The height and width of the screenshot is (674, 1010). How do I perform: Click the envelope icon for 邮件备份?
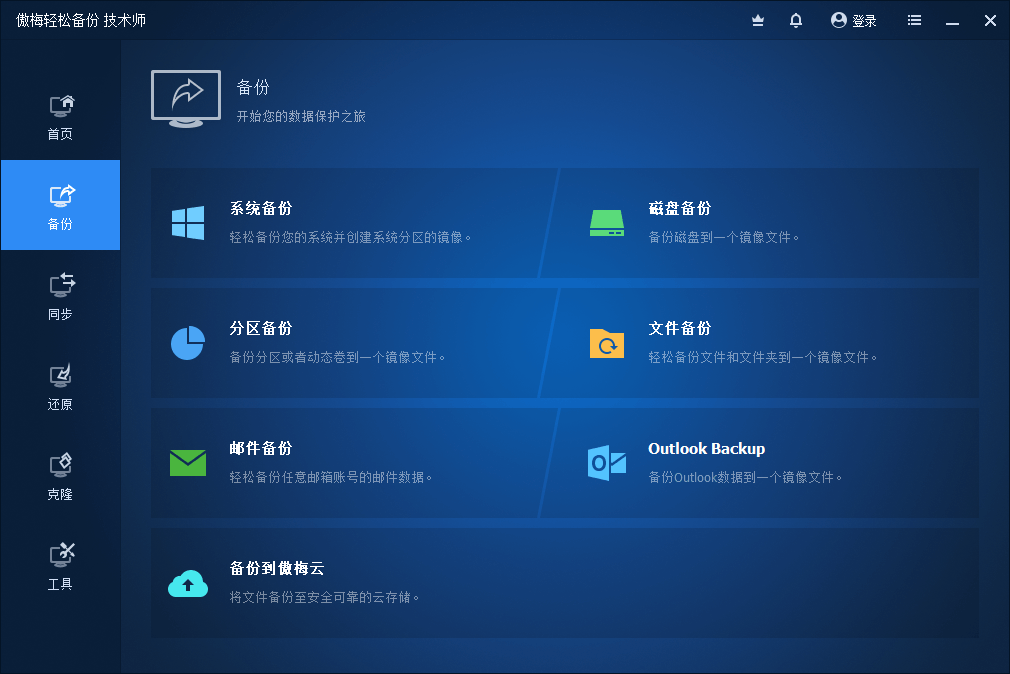pos(187,462)
